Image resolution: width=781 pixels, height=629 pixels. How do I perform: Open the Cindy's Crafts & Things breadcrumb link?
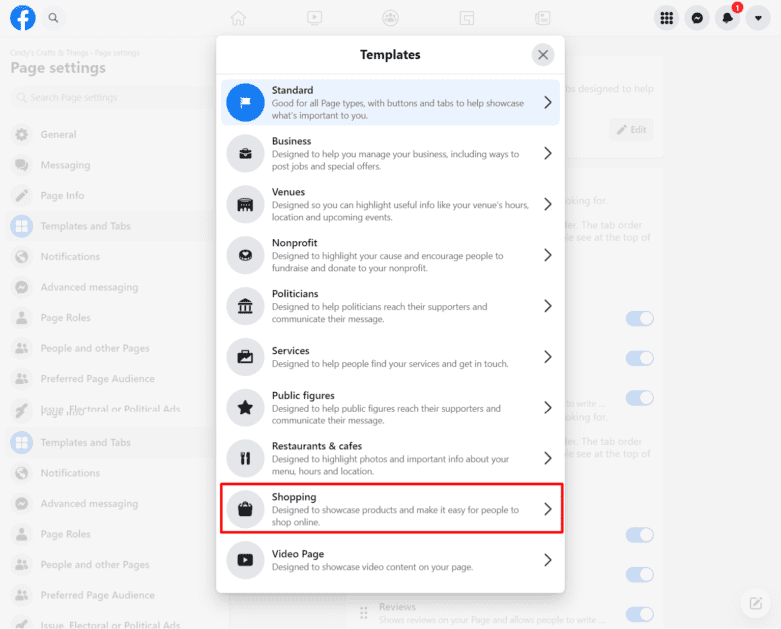[x=49, y=53]
